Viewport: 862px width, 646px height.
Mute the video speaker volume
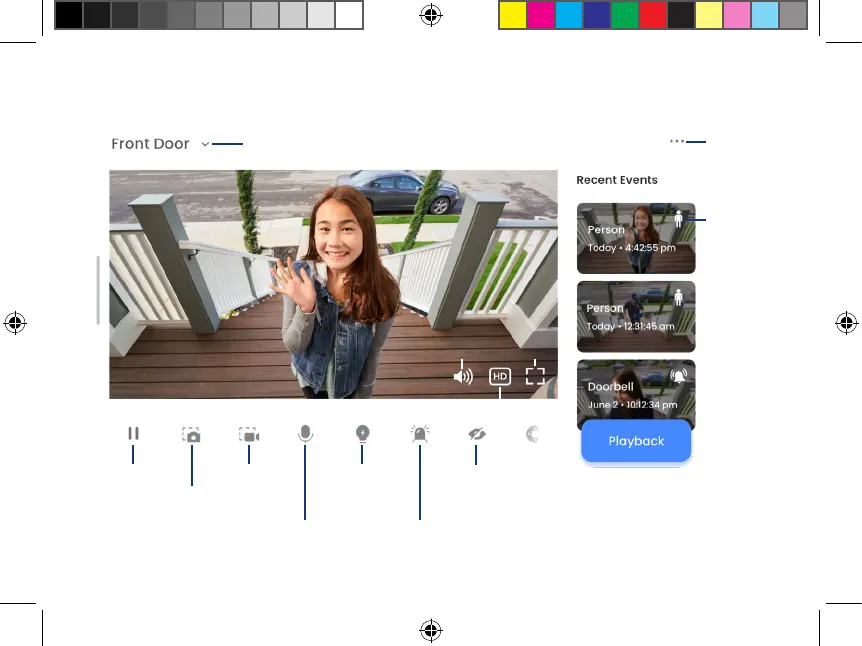463,377
